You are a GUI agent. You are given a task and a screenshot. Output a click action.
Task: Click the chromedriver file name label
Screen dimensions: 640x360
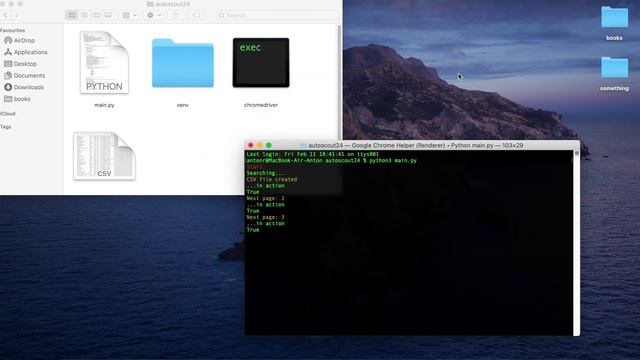pos(261,105)
